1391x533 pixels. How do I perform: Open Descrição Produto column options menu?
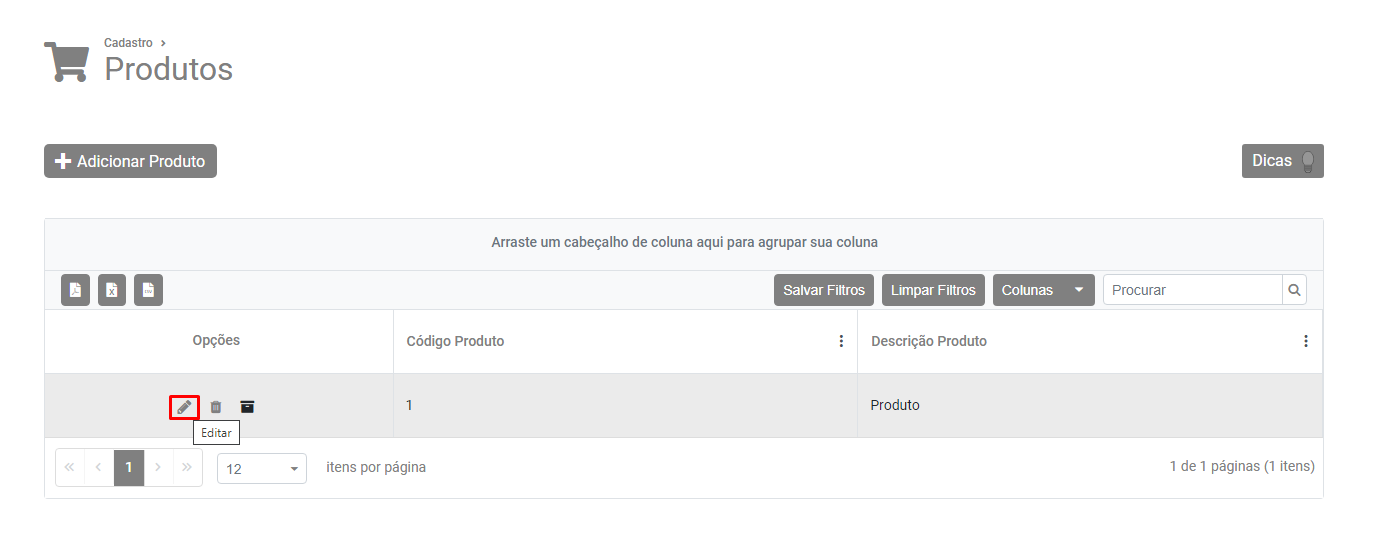[1305, 342]
